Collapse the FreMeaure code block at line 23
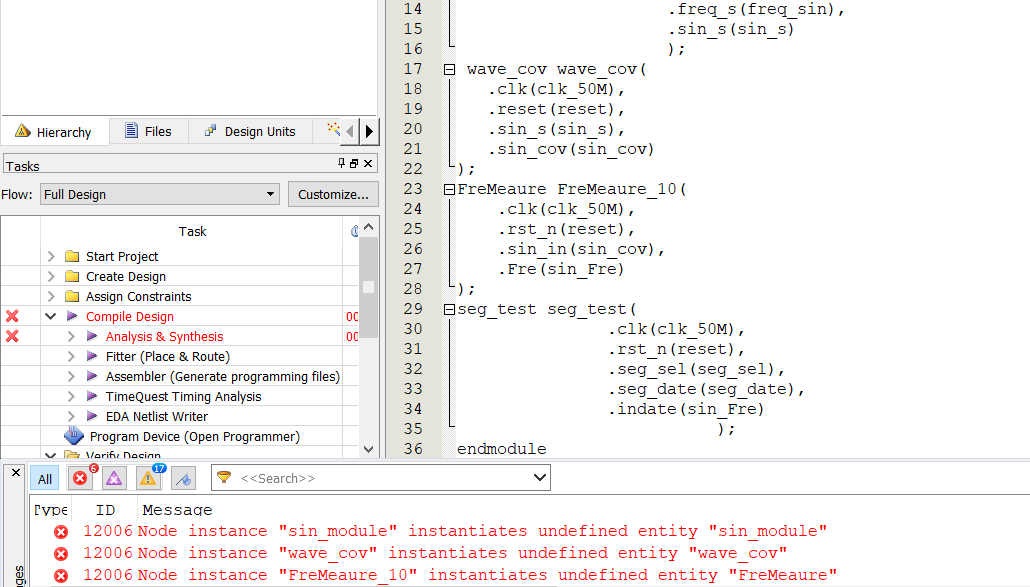Screen dimensions: 1030x587 tap(449, 189)
